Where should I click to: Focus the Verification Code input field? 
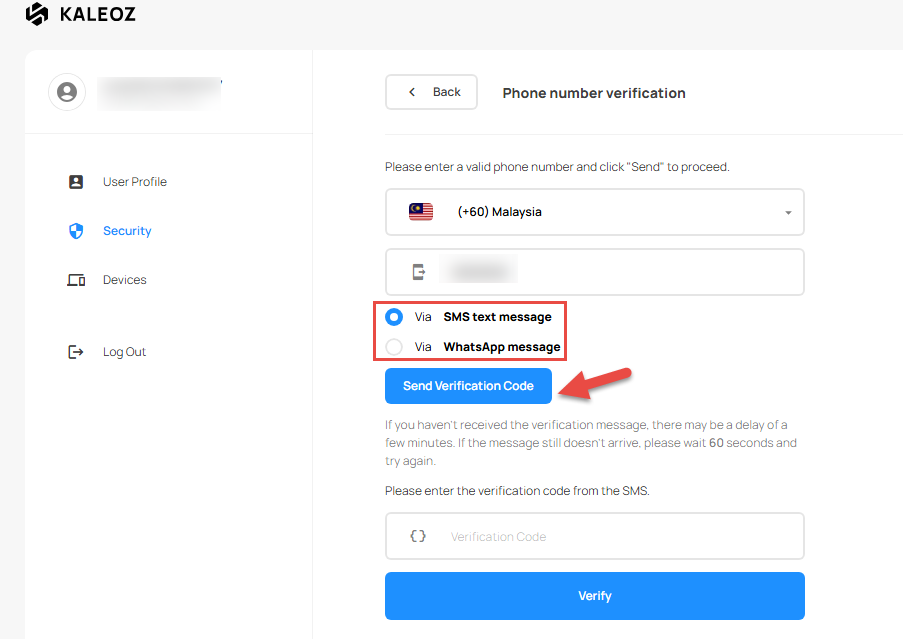pyautogui.click(x=595, y=536)
